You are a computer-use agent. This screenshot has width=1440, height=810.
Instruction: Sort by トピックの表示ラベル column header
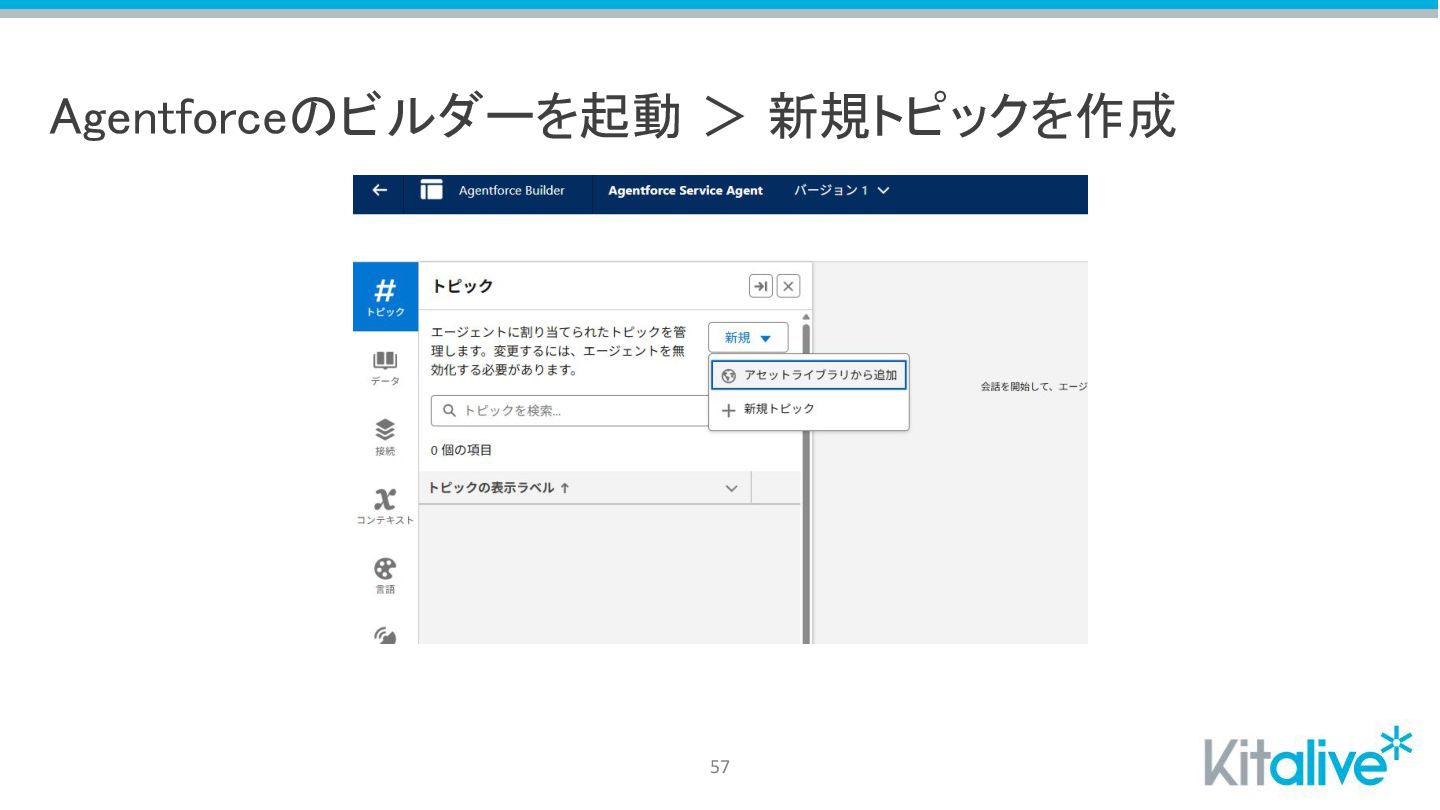pyautogui.click(x=498, y=488)
